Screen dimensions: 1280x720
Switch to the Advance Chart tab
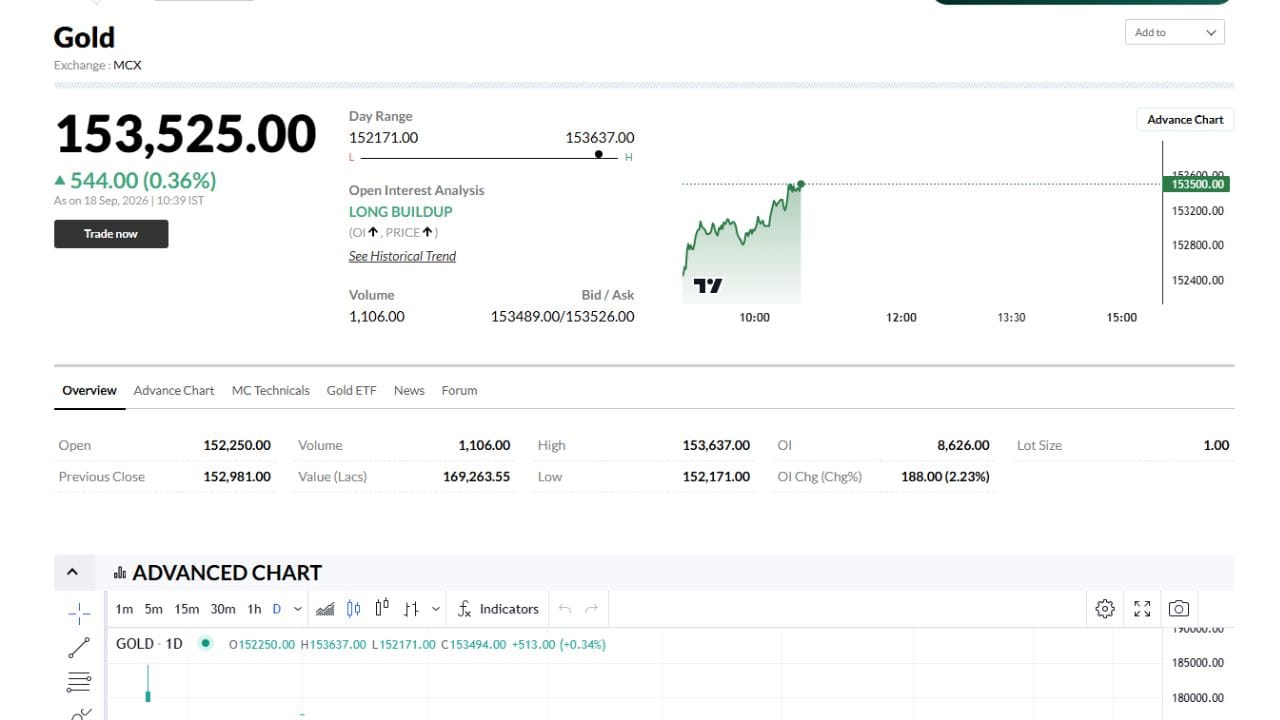pyautogui.click(x=174, y=390)
